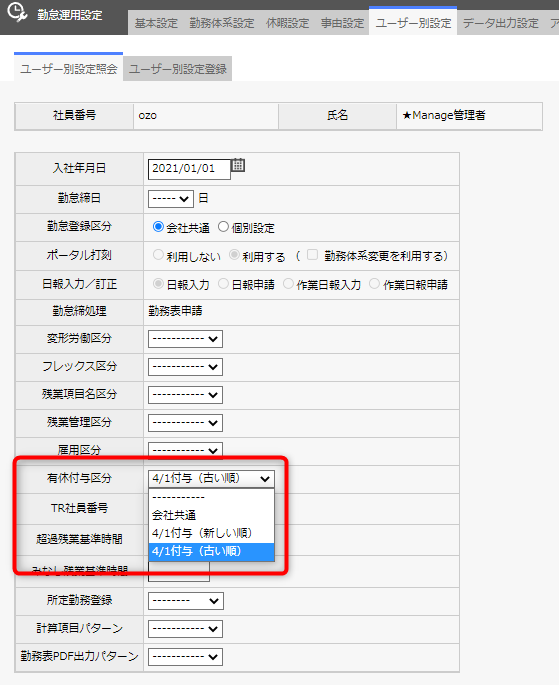Expand the 変形労働区分 dropdown

click(185, 339)
